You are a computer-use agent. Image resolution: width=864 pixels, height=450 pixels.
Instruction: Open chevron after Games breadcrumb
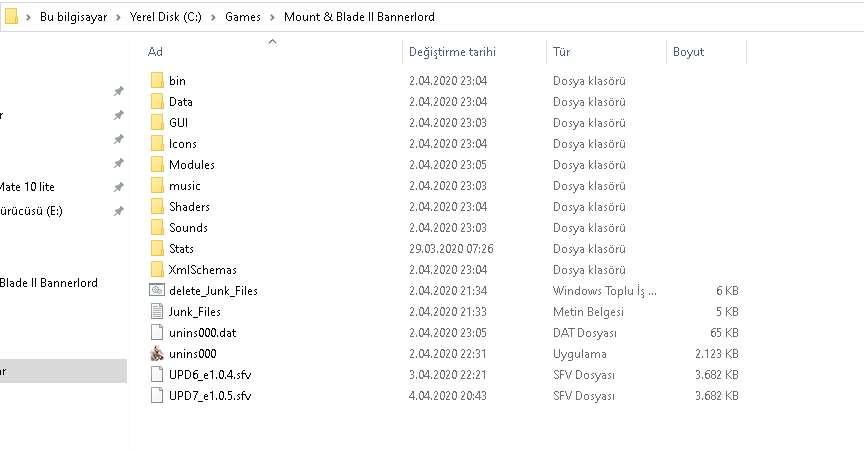(x=272, y=17)
